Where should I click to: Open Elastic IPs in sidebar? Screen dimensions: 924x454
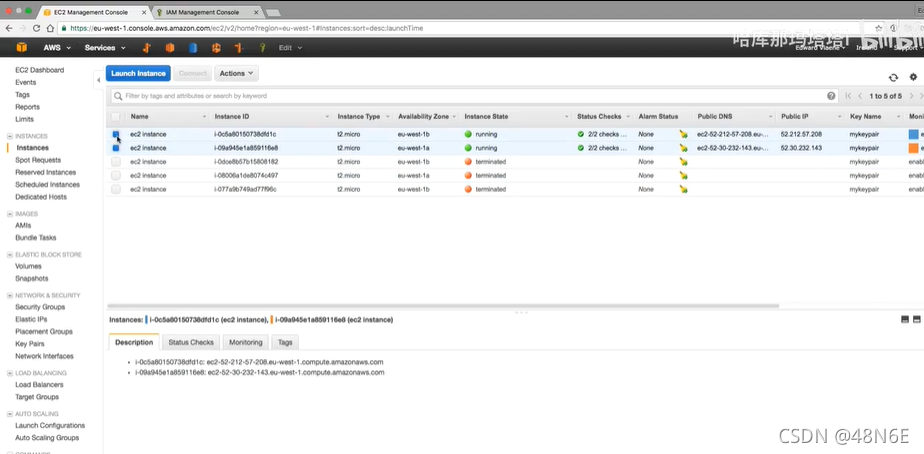31,320
